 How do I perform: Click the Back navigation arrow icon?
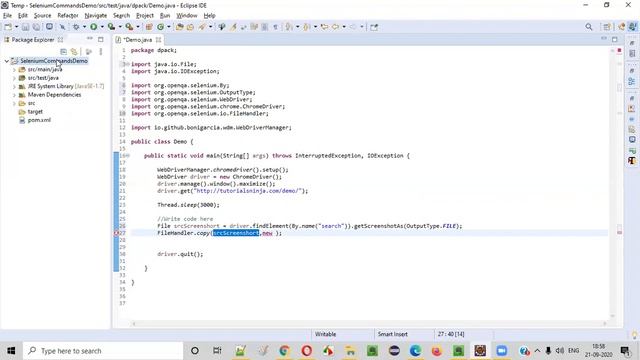(x=336, y=27)
